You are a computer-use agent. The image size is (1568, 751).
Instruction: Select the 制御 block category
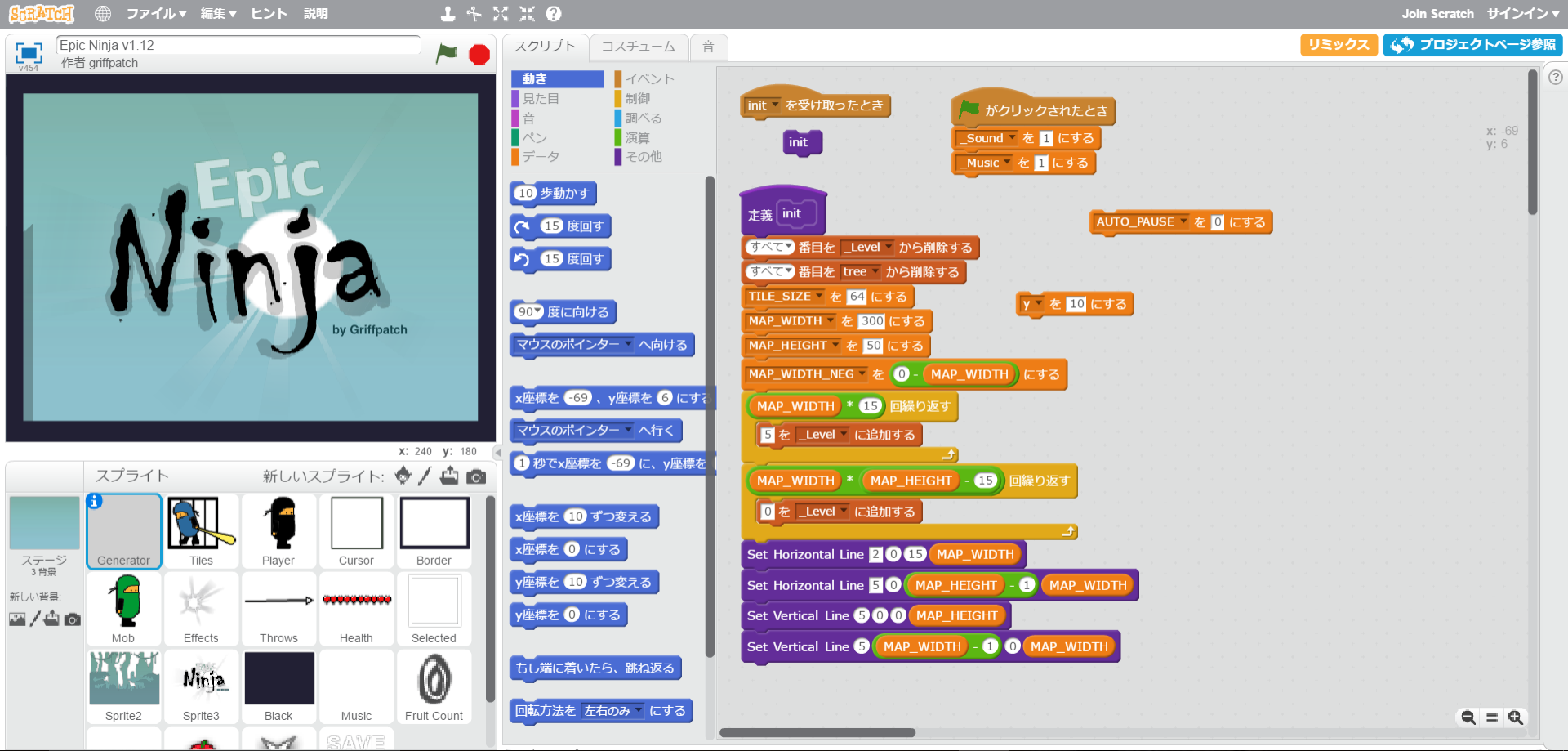point(637,98)
